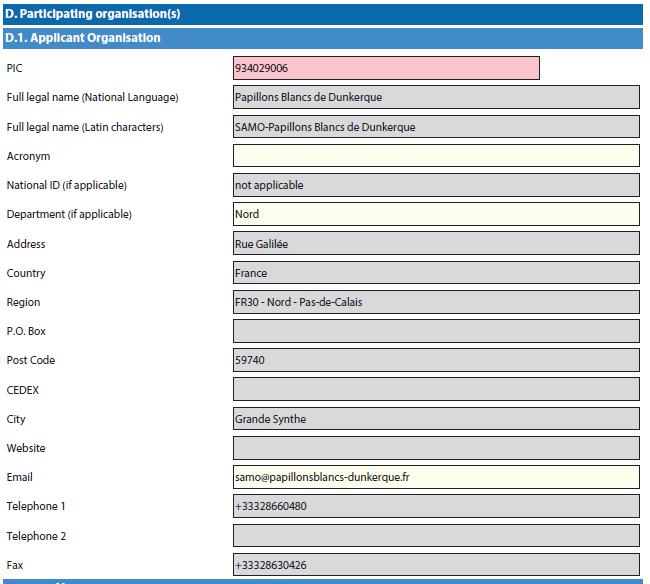Click the P.O. Box label
This screenshot has width=650, height=584.
point(26,331)
